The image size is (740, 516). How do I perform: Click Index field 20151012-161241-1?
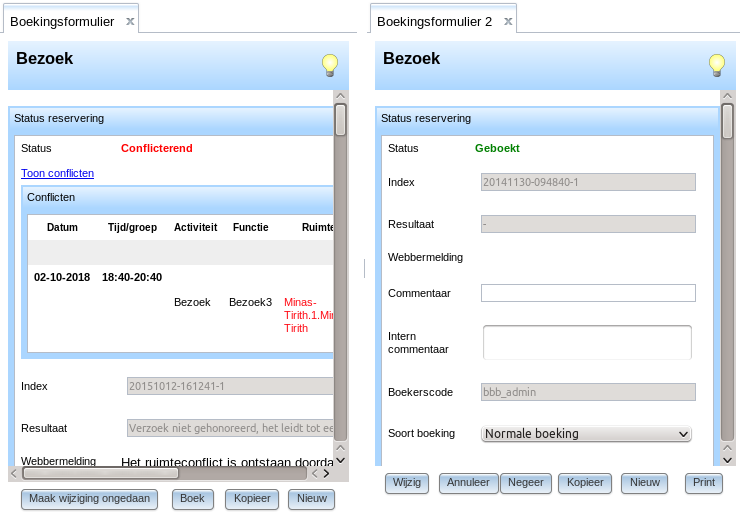(x=230, y=386)
